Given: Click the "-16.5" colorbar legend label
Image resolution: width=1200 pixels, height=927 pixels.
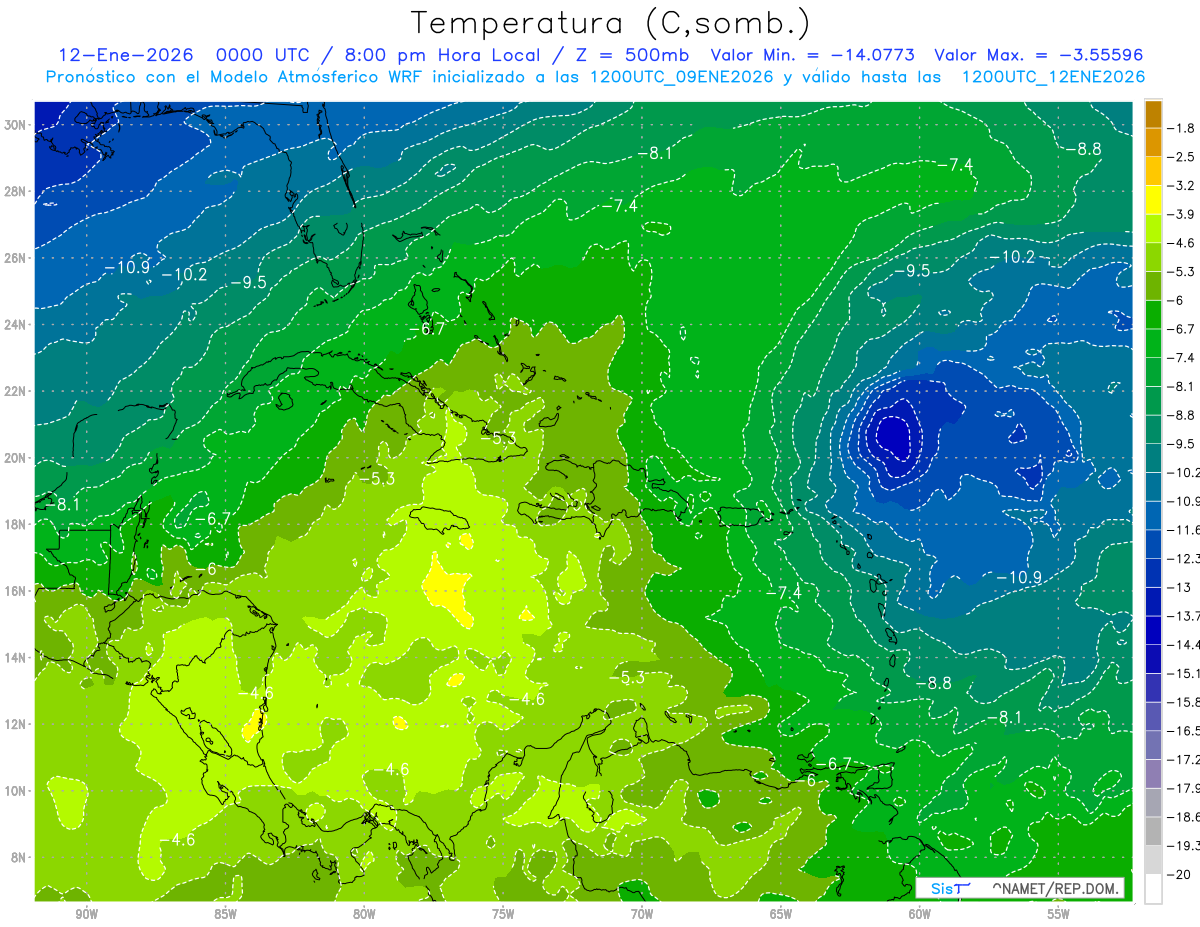Looking at the screenshot, I should 1182,731.
